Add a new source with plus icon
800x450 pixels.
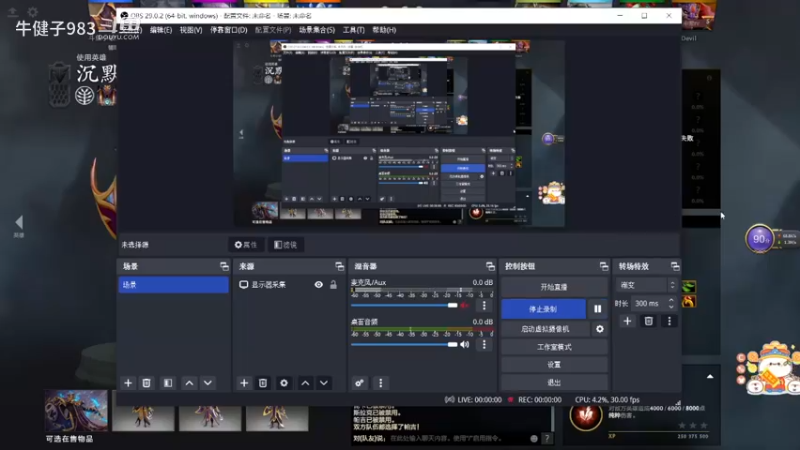(x=244, y=383)
